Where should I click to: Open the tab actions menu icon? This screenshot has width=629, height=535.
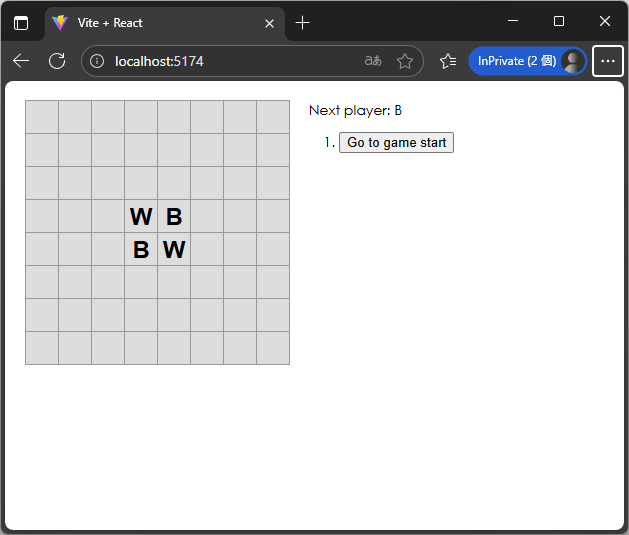point(21,22)
